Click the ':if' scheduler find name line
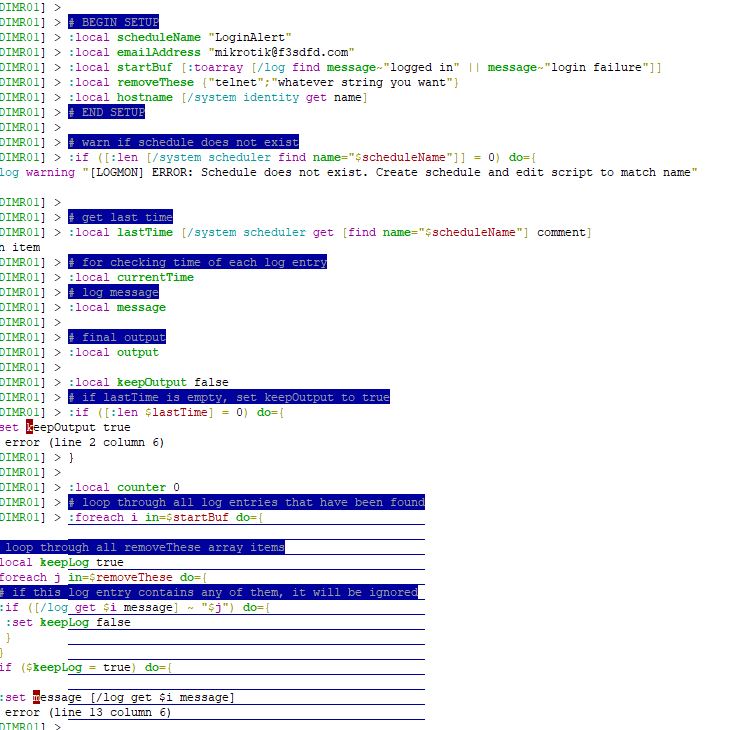 302,157
